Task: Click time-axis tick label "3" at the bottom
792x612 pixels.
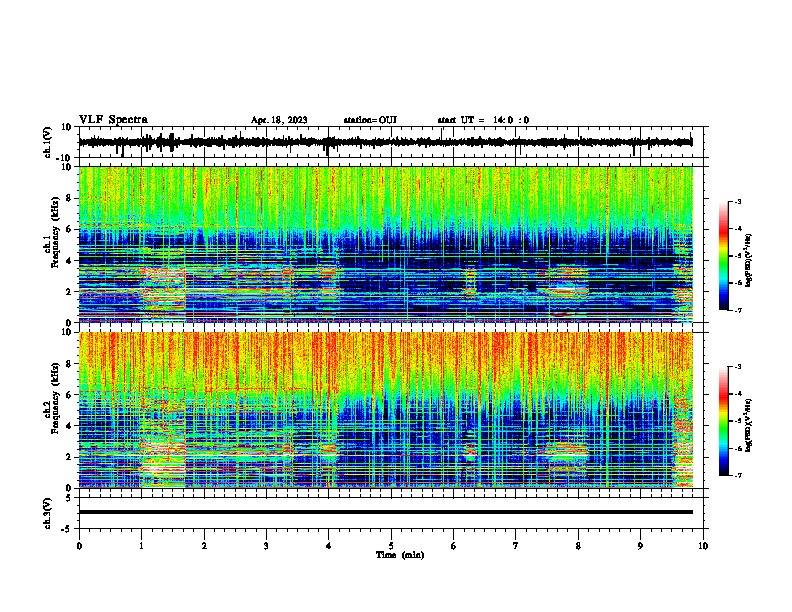Action: click(267, 546)
